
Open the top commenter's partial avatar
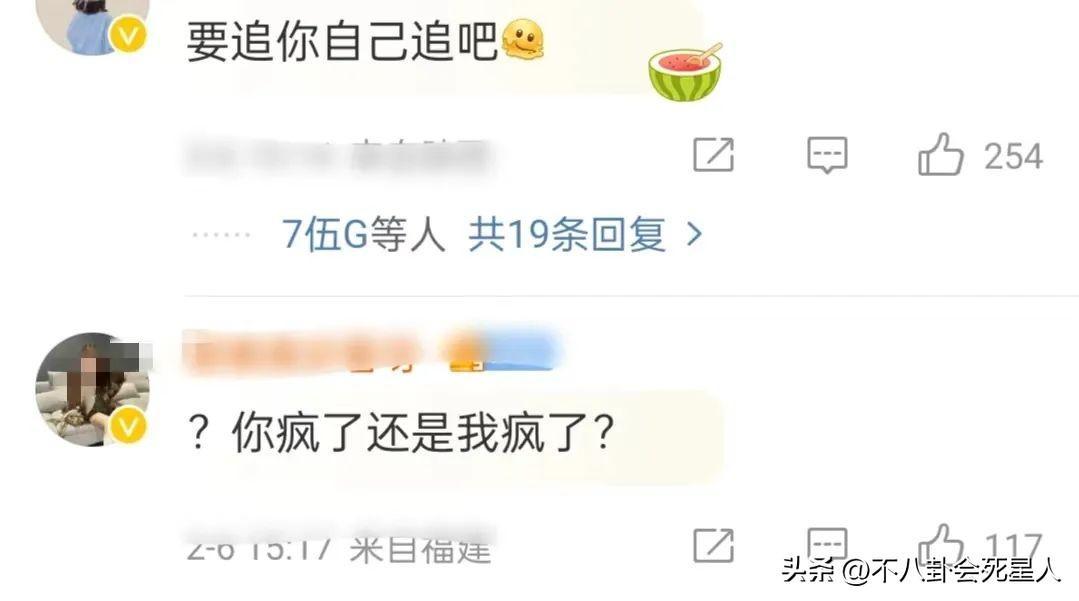click(92, 26)
